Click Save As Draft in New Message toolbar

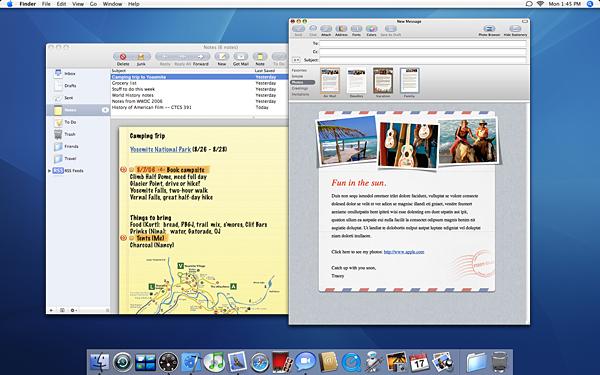click(x=391, y=29)
